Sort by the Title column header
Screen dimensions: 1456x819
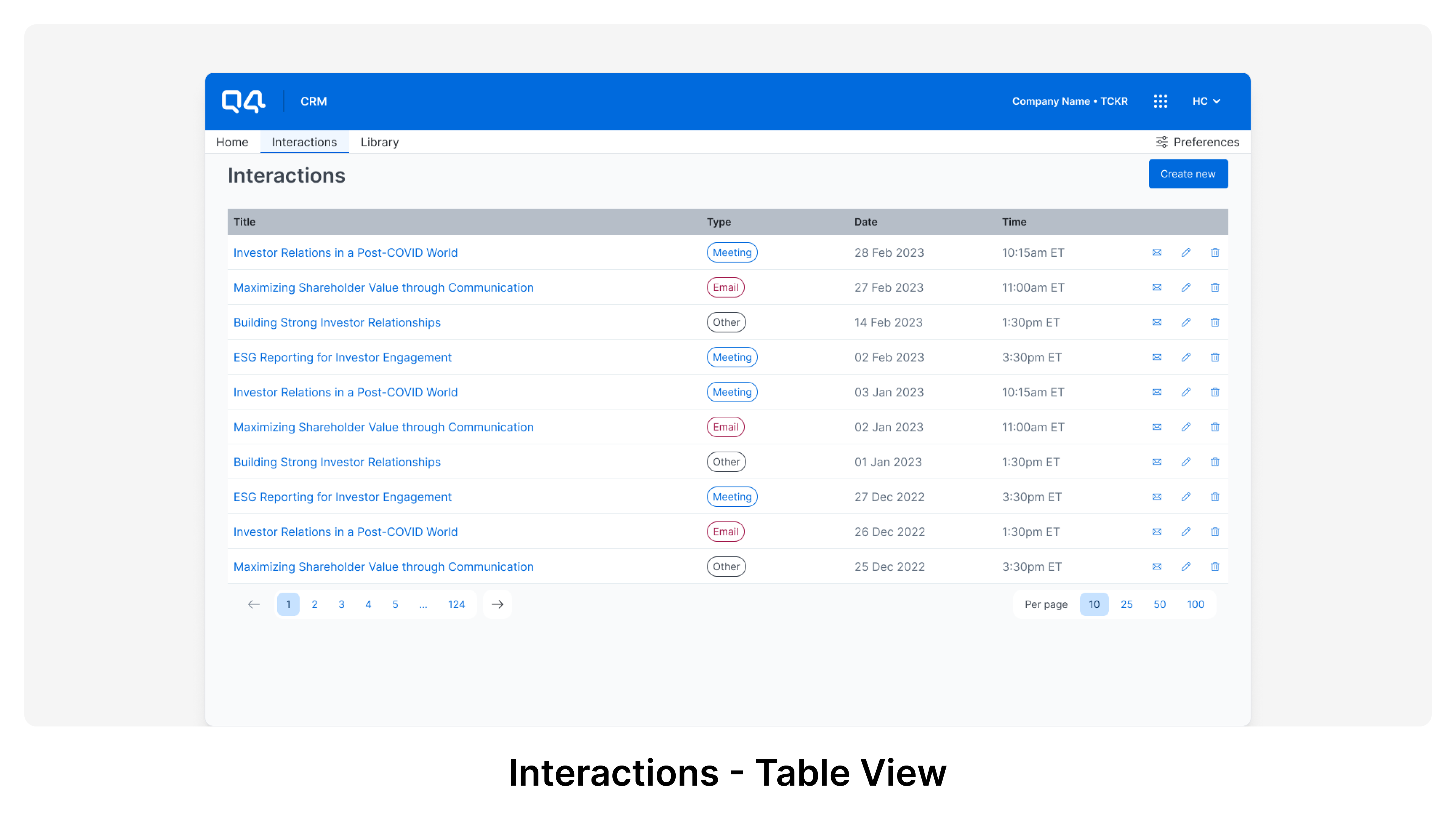point(244,221)
